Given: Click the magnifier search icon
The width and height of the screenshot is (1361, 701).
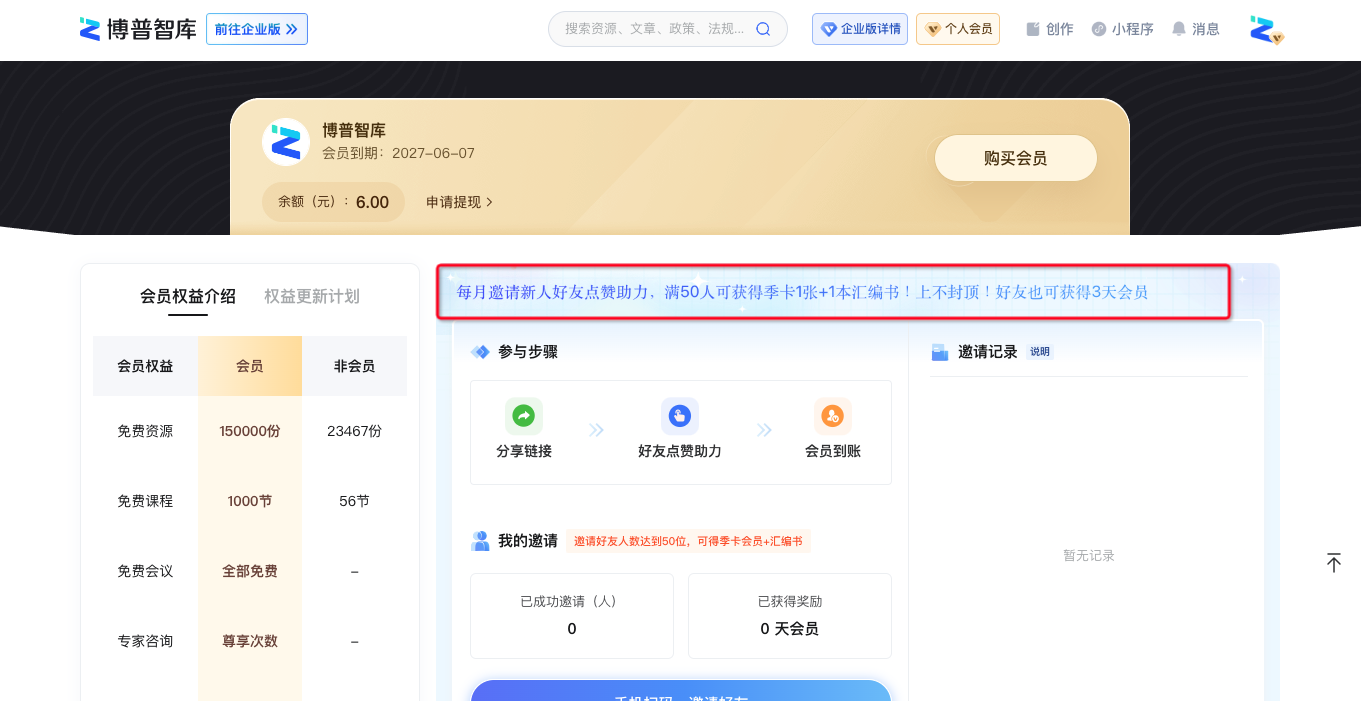Looking at the screenshot, I should click(x=763, y=29).
